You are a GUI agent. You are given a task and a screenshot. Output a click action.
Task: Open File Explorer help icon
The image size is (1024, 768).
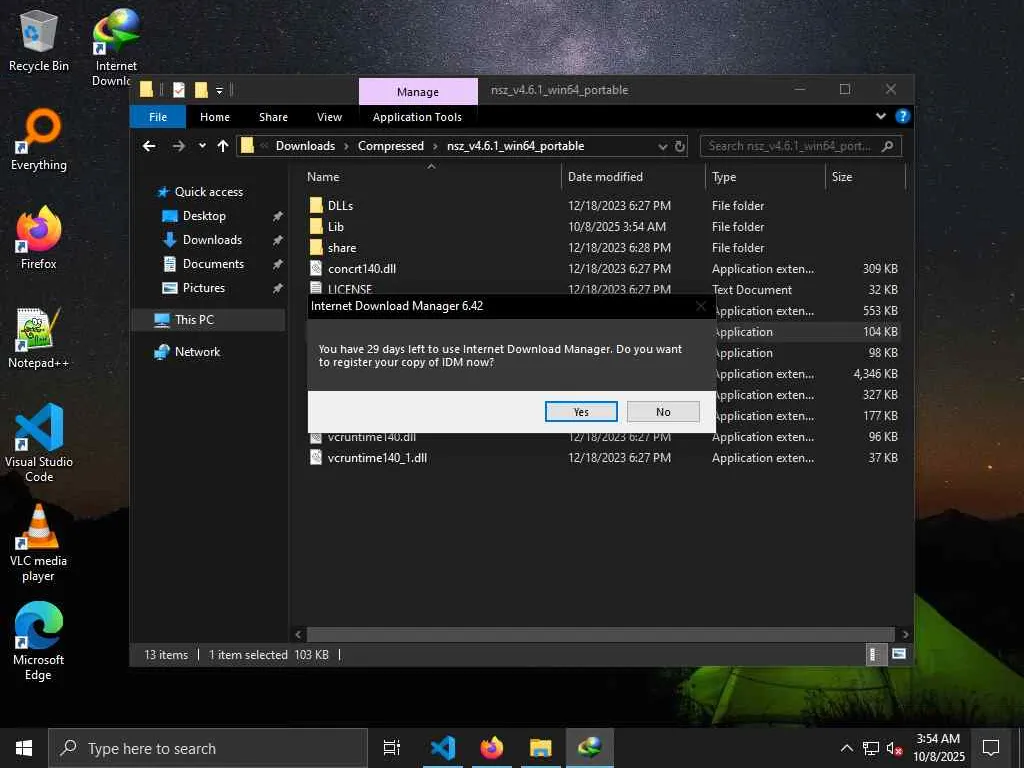point(903,116)
